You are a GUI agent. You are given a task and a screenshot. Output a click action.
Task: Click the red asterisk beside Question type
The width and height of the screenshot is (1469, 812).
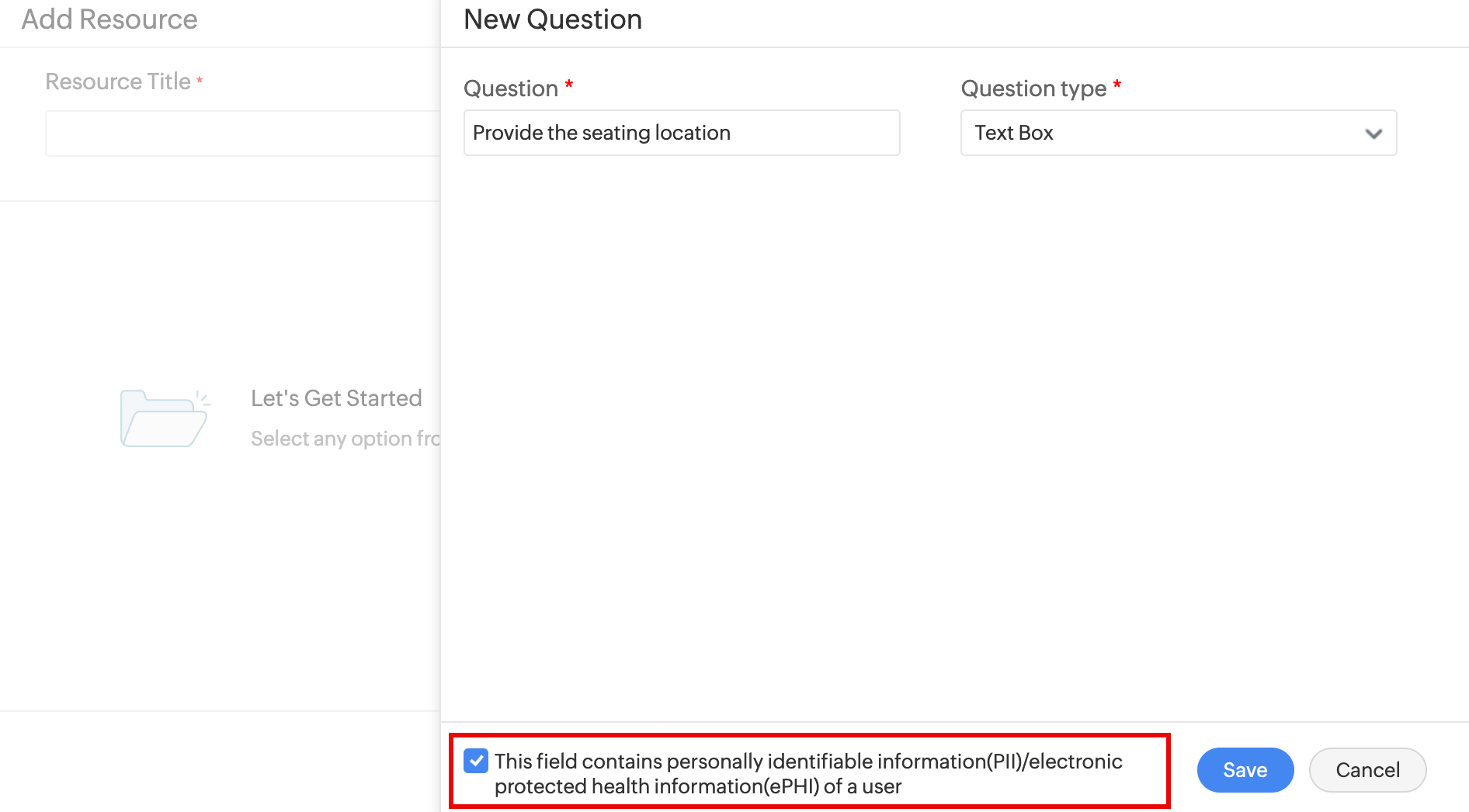pos(1117,85)
